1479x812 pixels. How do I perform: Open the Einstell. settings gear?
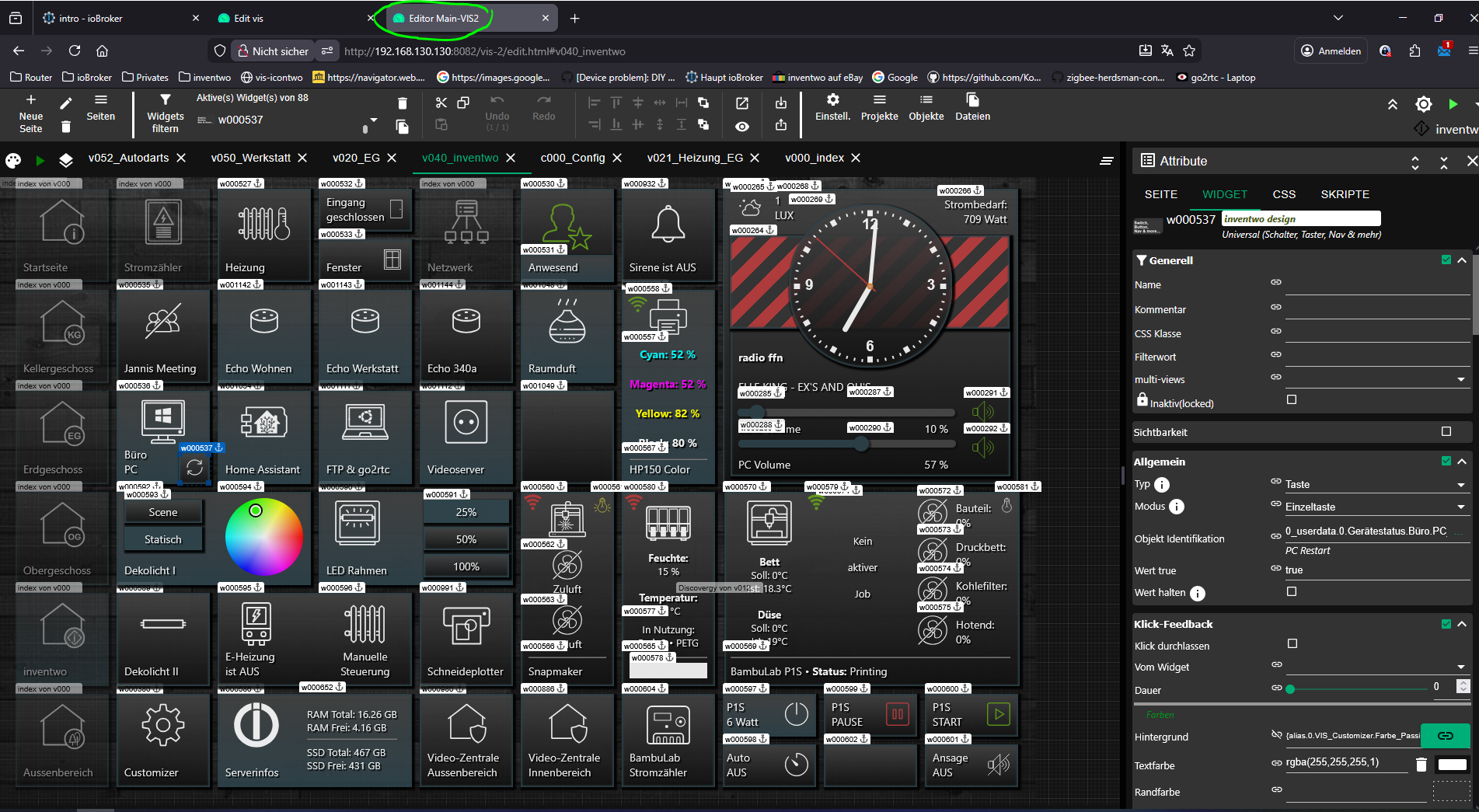(832, 100)
